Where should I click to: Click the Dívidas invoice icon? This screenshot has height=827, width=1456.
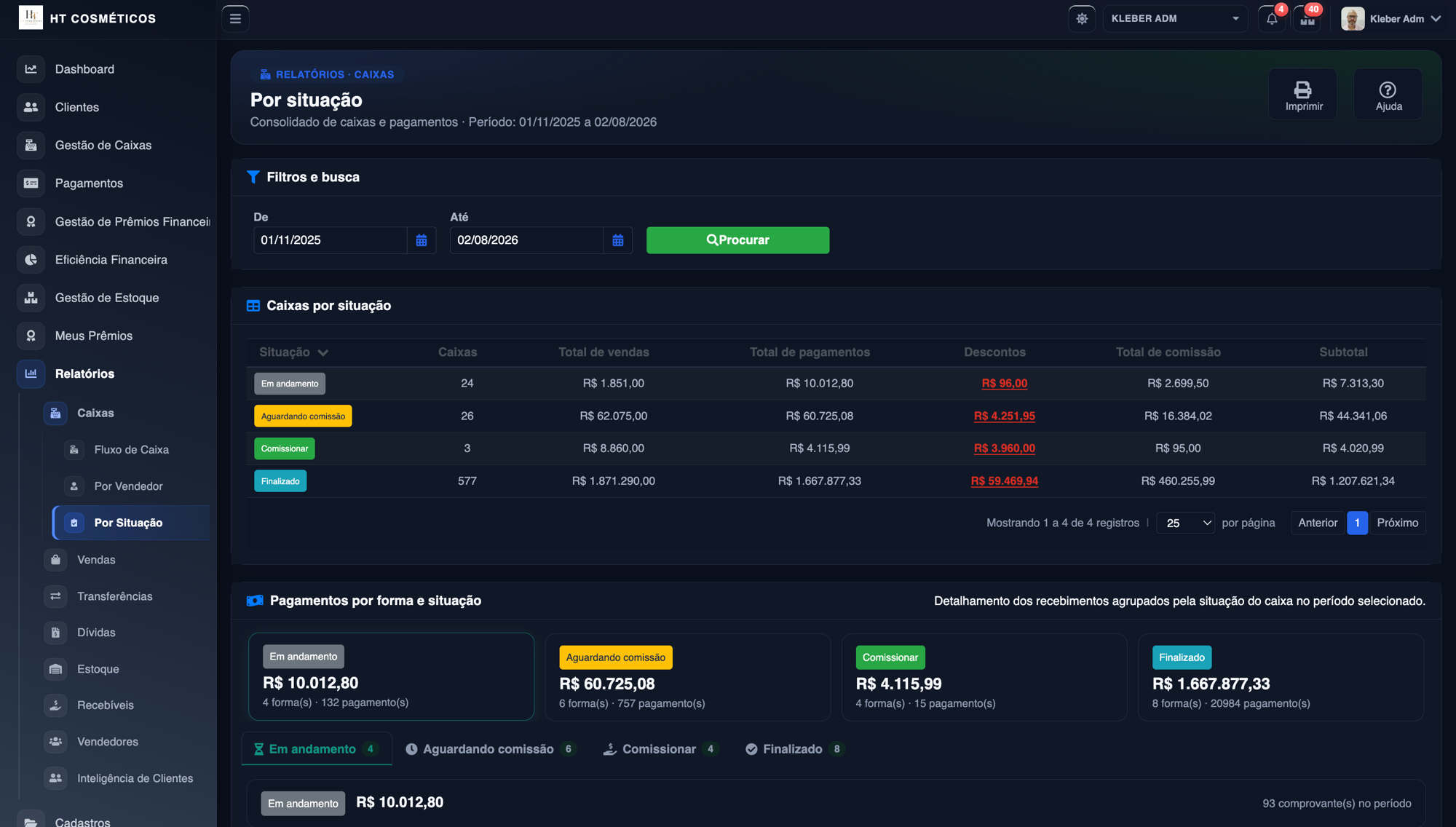pos(55,633)
